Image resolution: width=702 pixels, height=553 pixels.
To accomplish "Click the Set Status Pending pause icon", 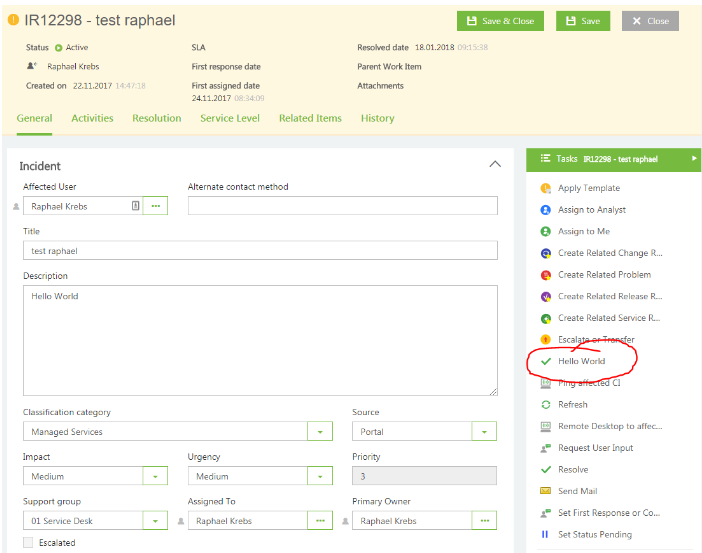I will click(545, 535).
